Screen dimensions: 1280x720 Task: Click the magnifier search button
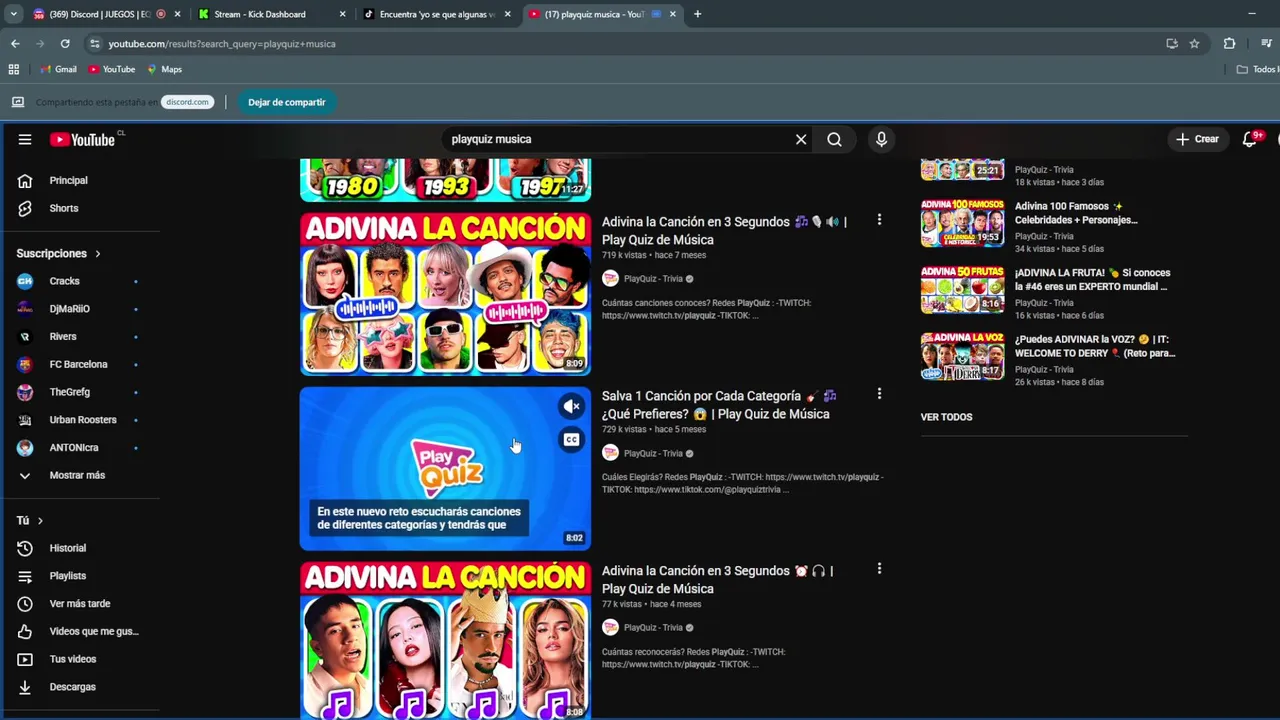coord(834,139)
